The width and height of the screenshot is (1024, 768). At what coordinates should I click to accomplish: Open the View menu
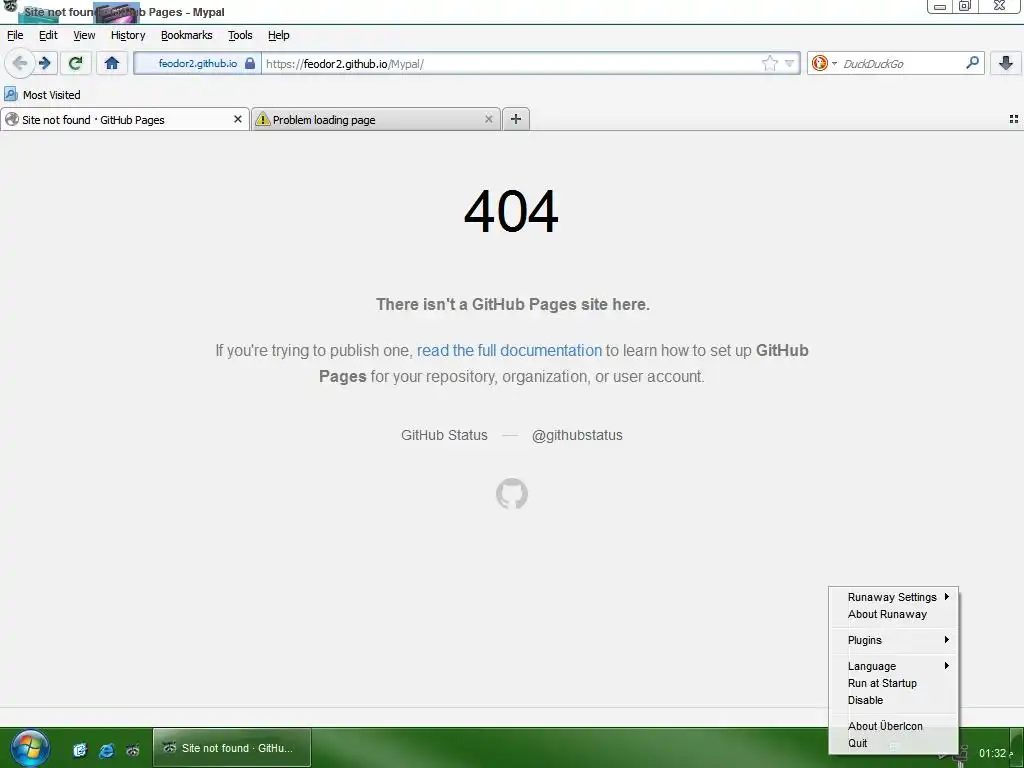pyautogui.click(x=84, y=35)
